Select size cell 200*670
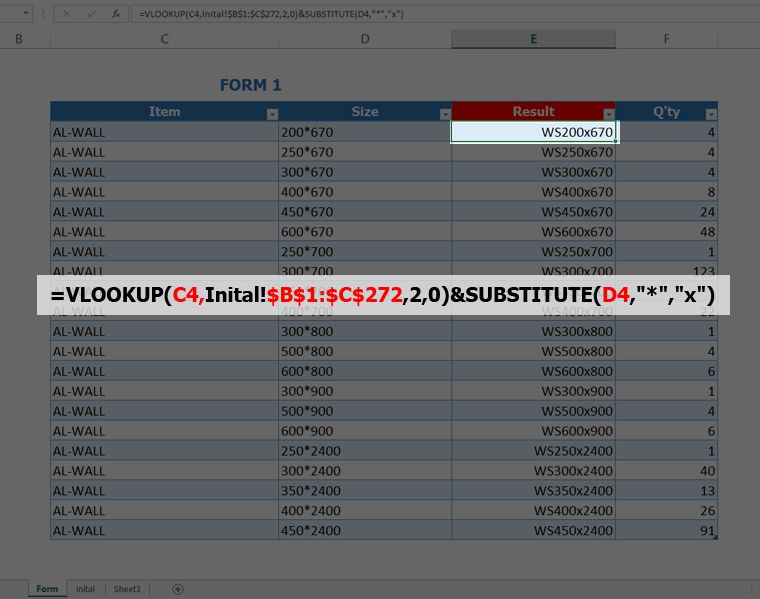The image size is (760, 599). click(x=365, y=132)
